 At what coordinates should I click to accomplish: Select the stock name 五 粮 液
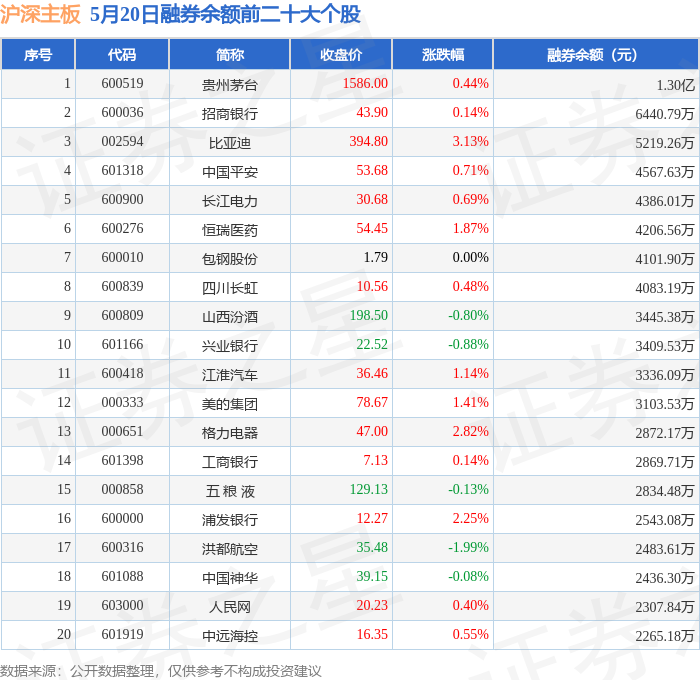[x=230, y=491]
